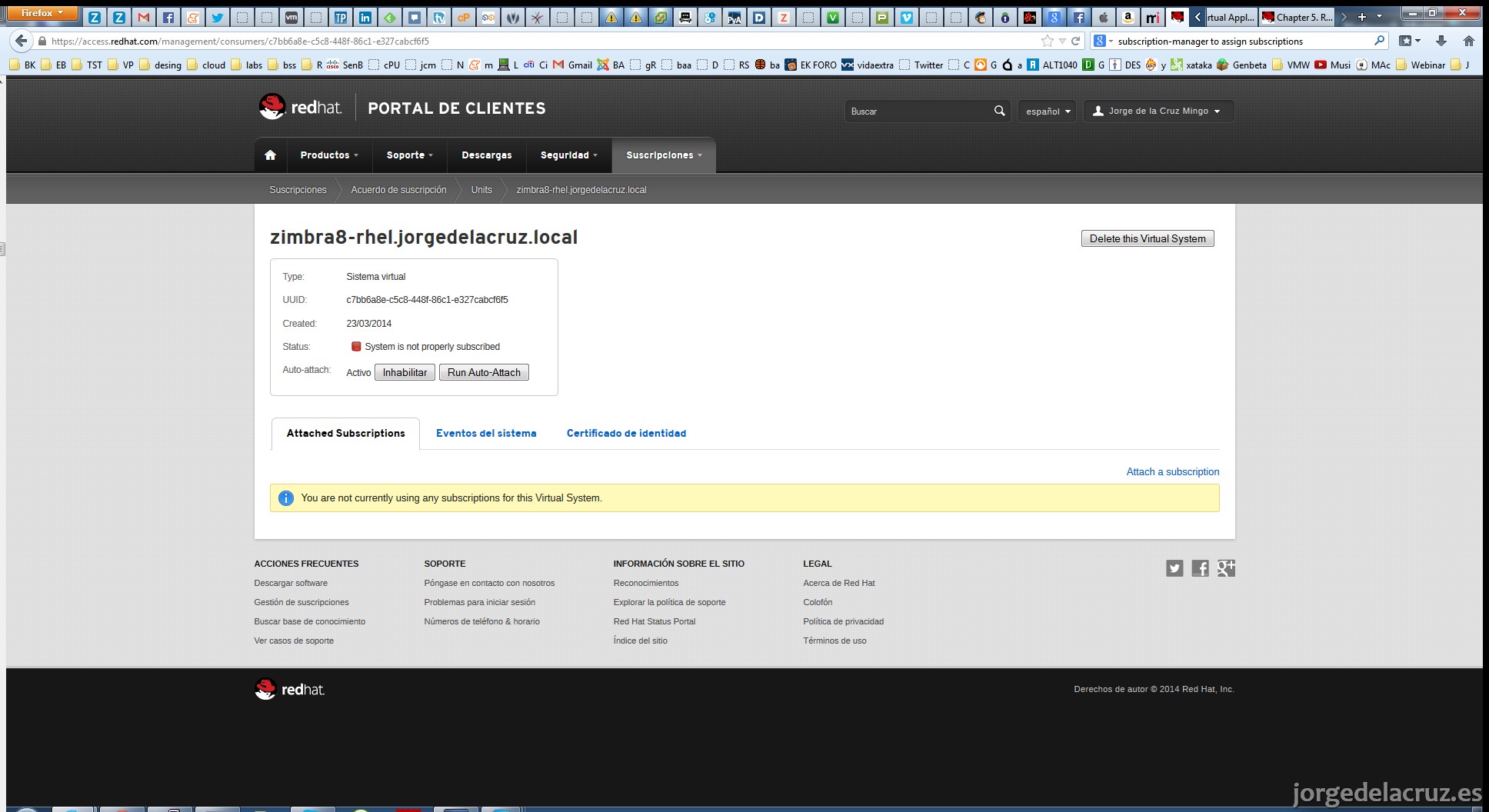1489x812 pixels.
Task: Open the Jorge de la Cruz Mingo user menu
Action: [1158, 111]
